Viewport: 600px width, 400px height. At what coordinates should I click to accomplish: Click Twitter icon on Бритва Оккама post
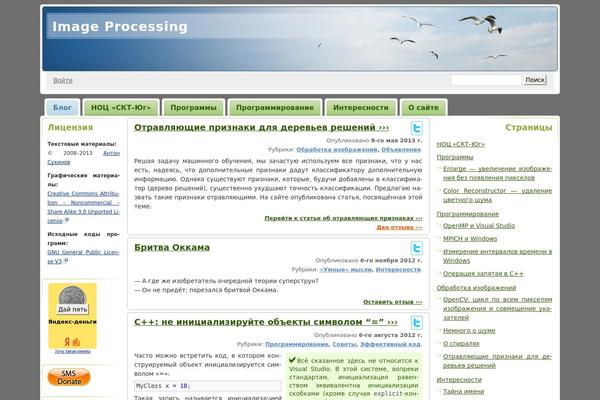417,248
